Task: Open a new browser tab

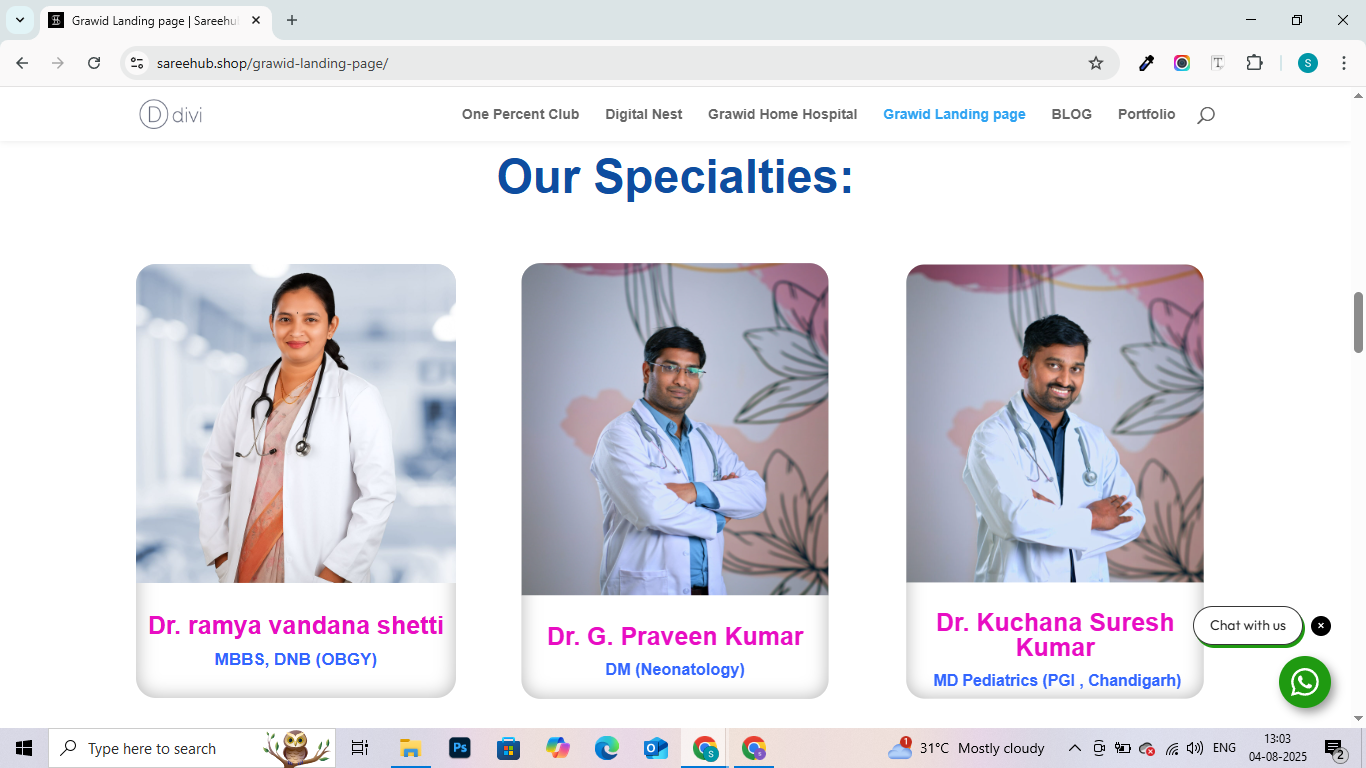Action: point(292,20)
